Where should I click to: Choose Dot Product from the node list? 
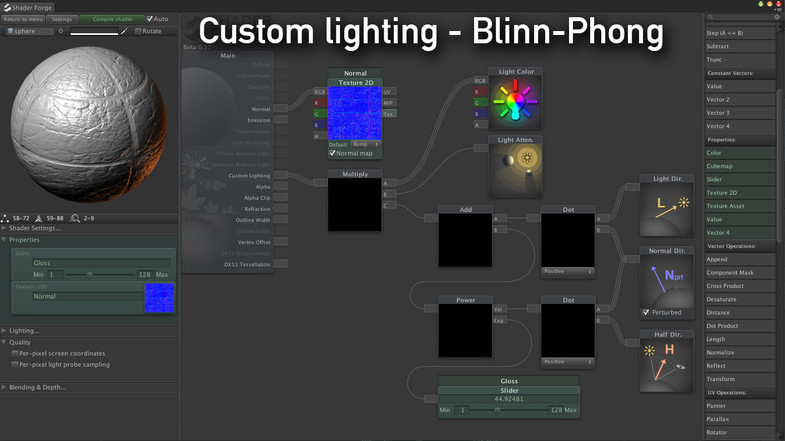tap(740, 325)
